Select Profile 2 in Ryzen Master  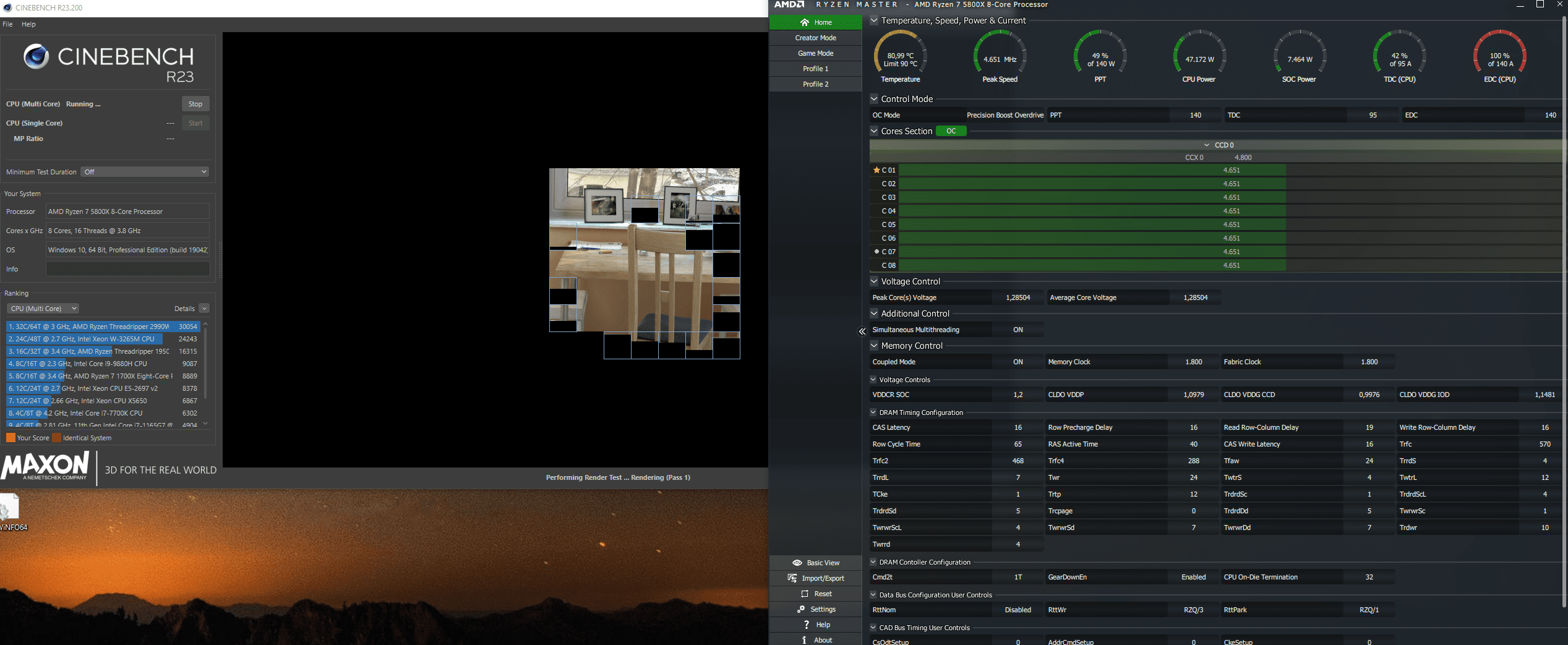(x=815, y=84)
